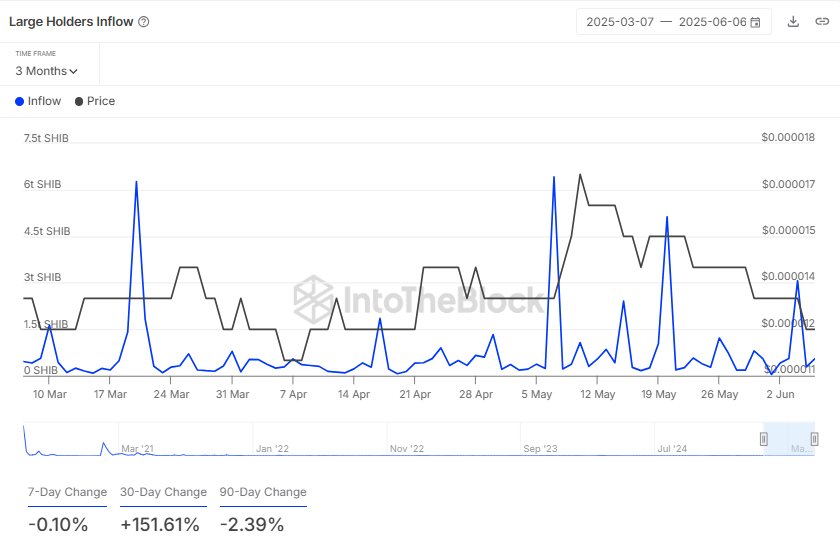The height and width of the screenshot is (552, 840).
Task: Click the help icon beside Large Holders Inflow
Action: [x=143, y=22]
